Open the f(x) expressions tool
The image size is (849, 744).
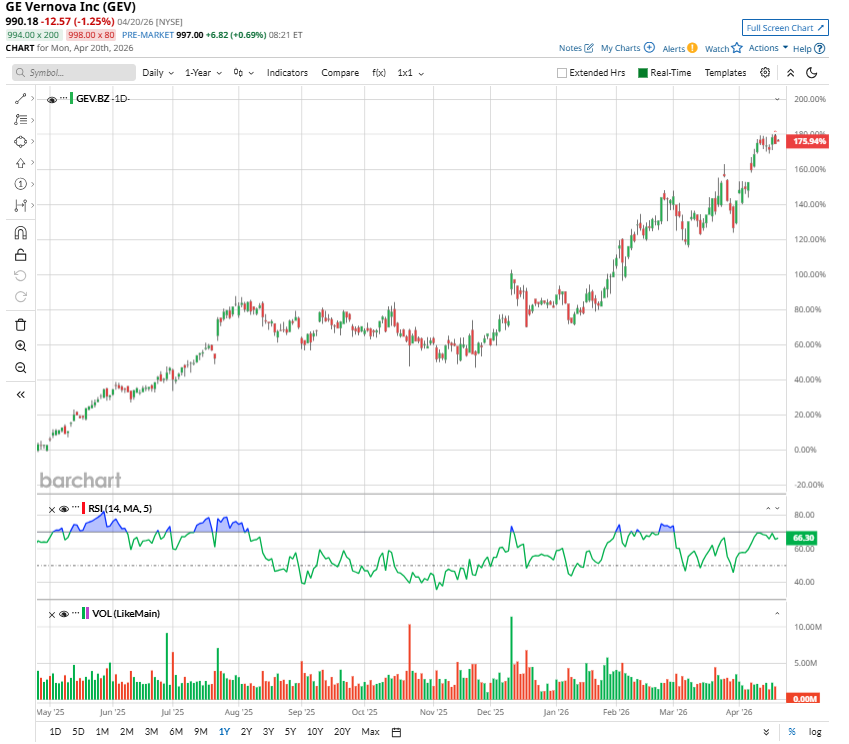[x=379, y=73]
